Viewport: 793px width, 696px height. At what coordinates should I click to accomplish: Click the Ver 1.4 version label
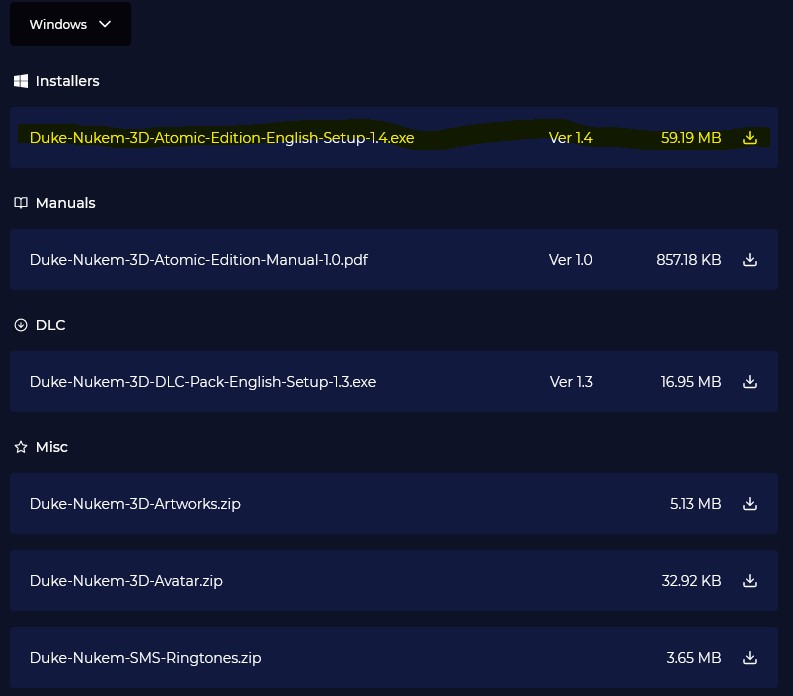pyautogui.click(x=570, y=138)
